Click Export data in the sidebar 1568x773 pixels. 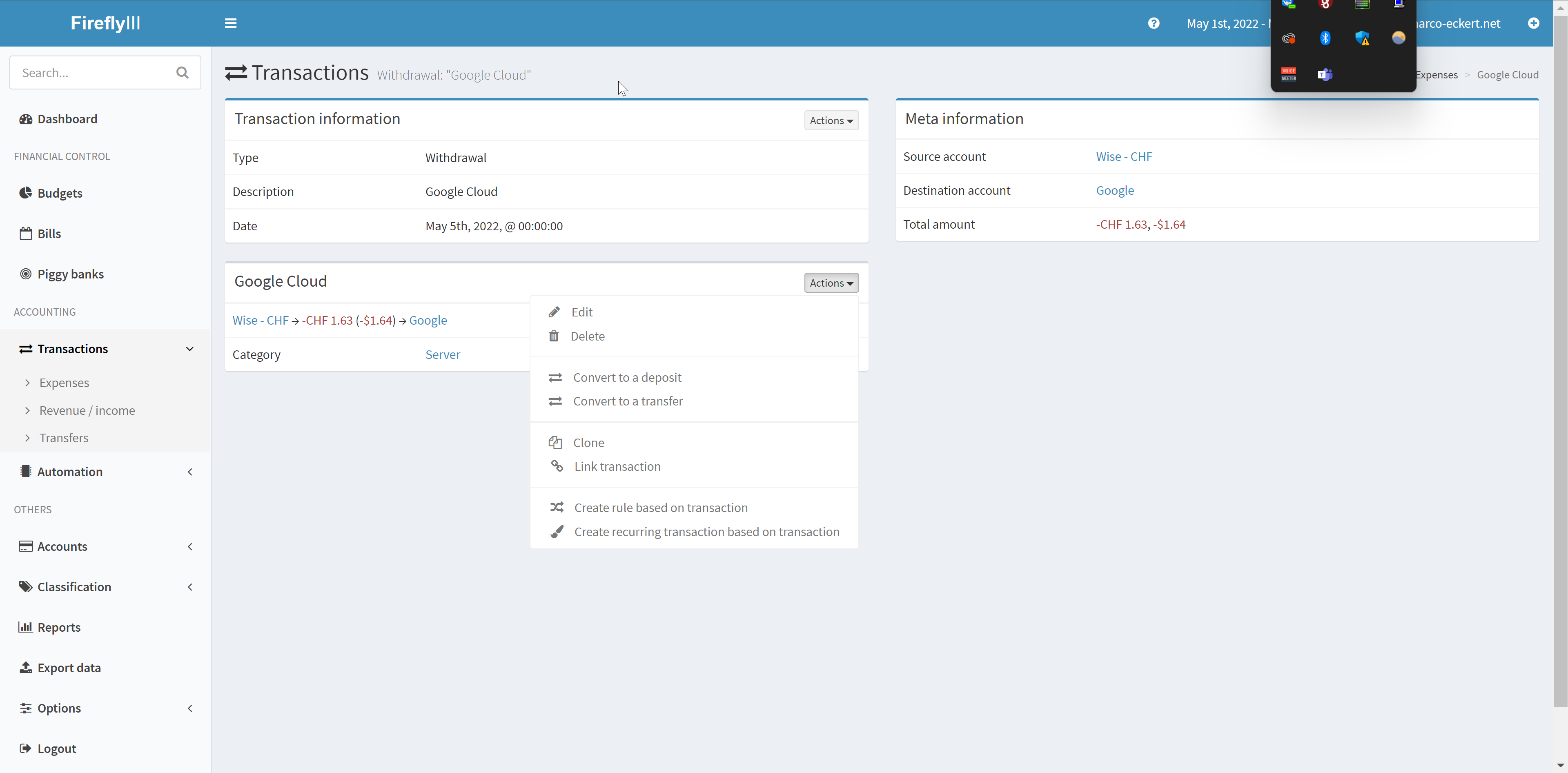click(69, 667)
